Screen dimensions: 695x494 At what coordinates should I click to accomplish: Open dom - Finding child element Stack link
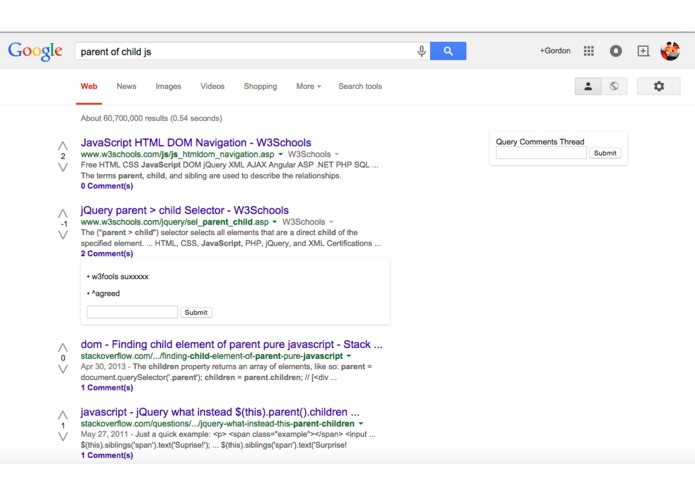tap(231, 344)
